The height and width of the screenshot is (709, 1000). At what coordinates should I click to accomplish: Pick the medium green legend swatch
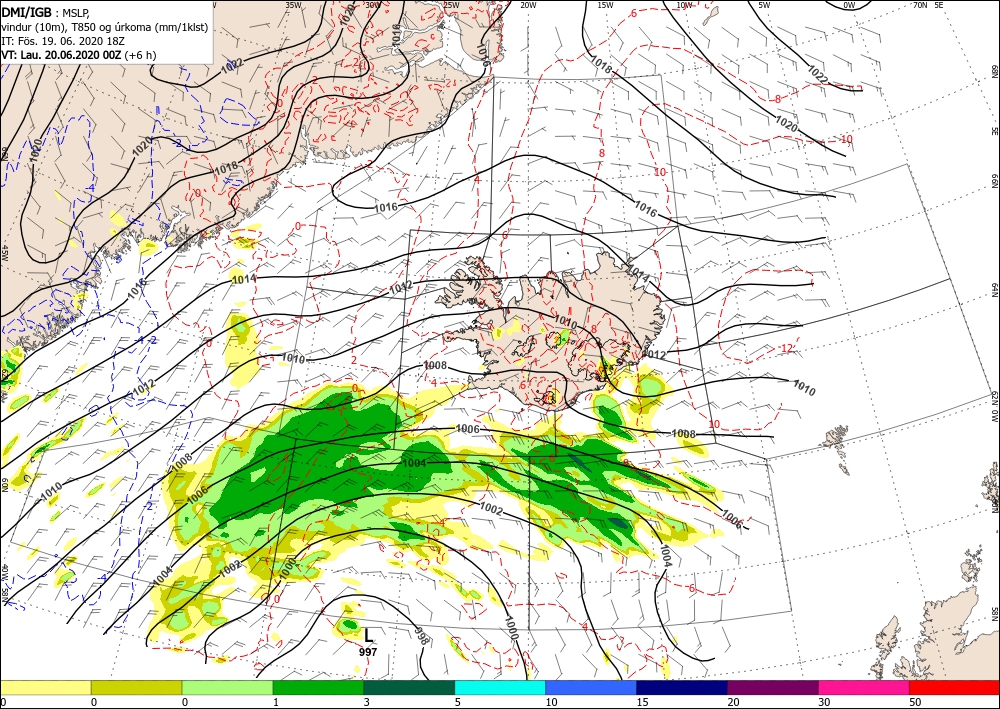click(318, 687)
